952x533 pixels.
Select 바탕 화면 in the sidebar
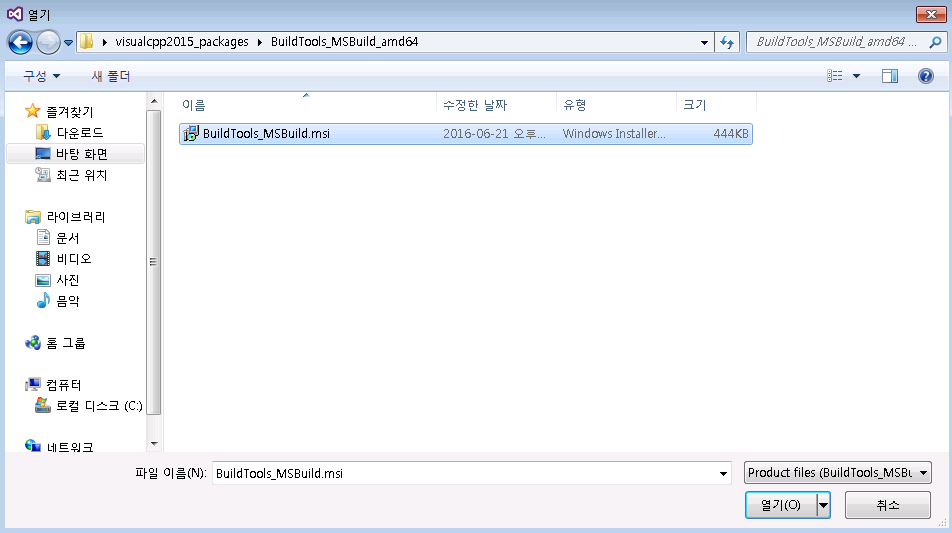81,154
